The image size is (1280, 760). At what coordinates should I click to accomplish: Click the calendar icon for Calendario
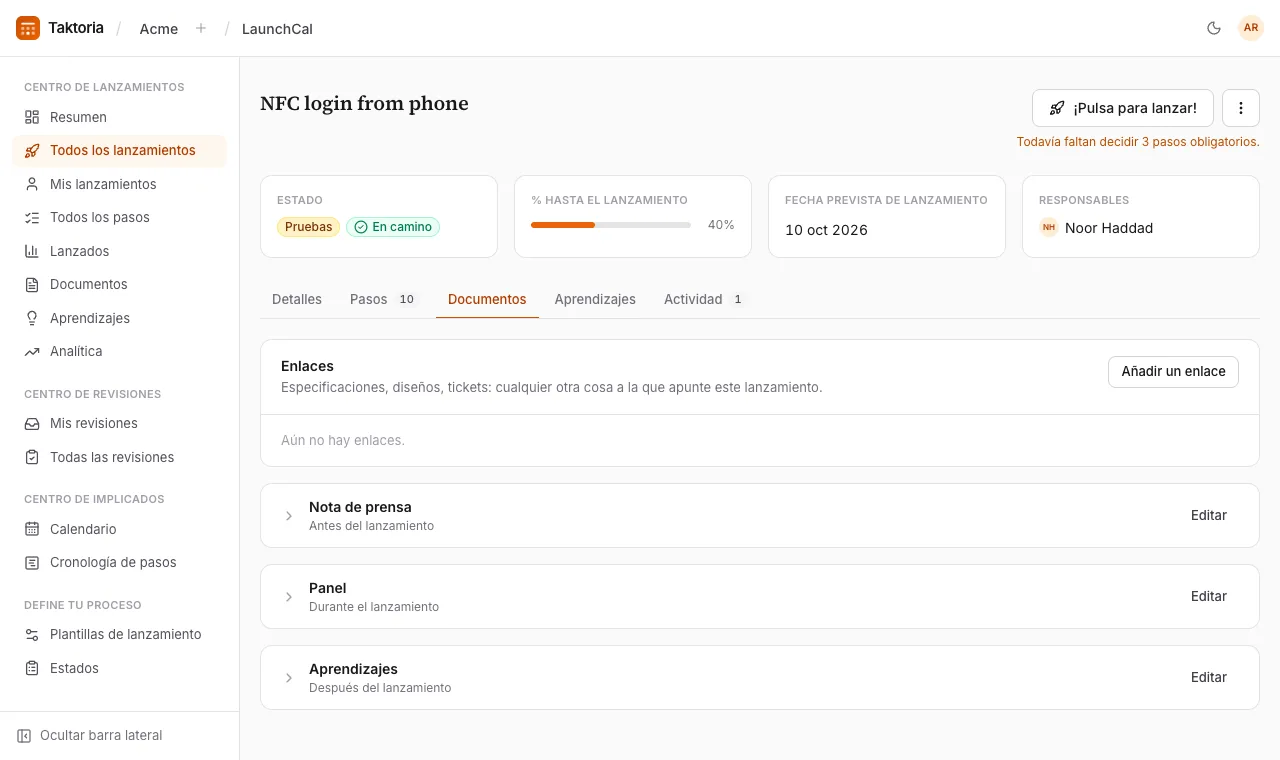click(32, 529)
